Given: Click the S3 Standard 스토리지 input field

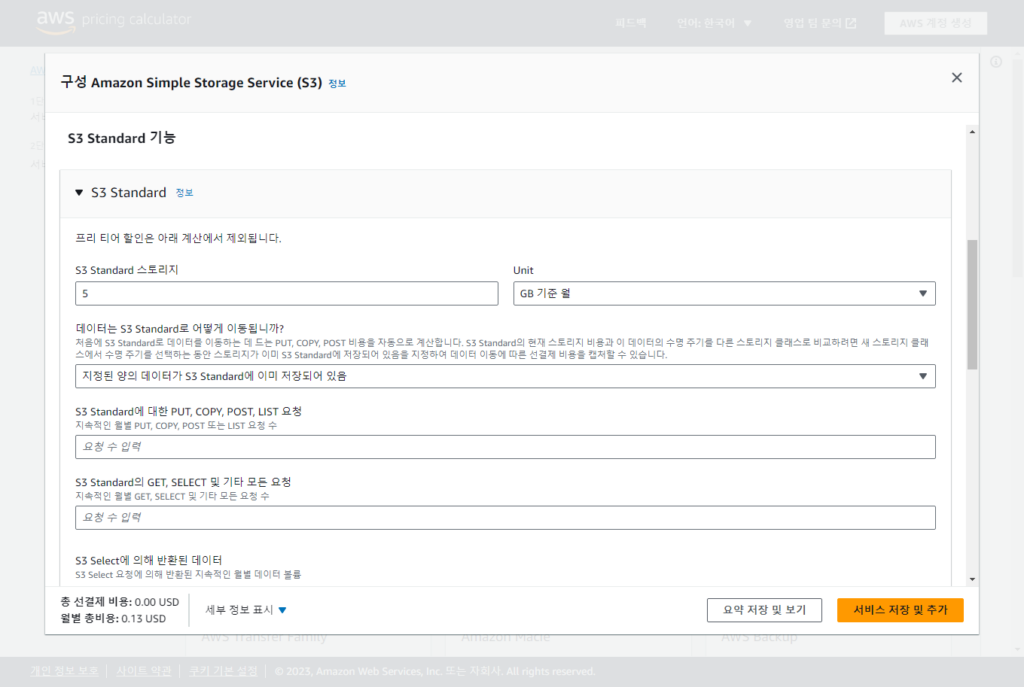Looking at the screenshot, I should pos(287,294).
